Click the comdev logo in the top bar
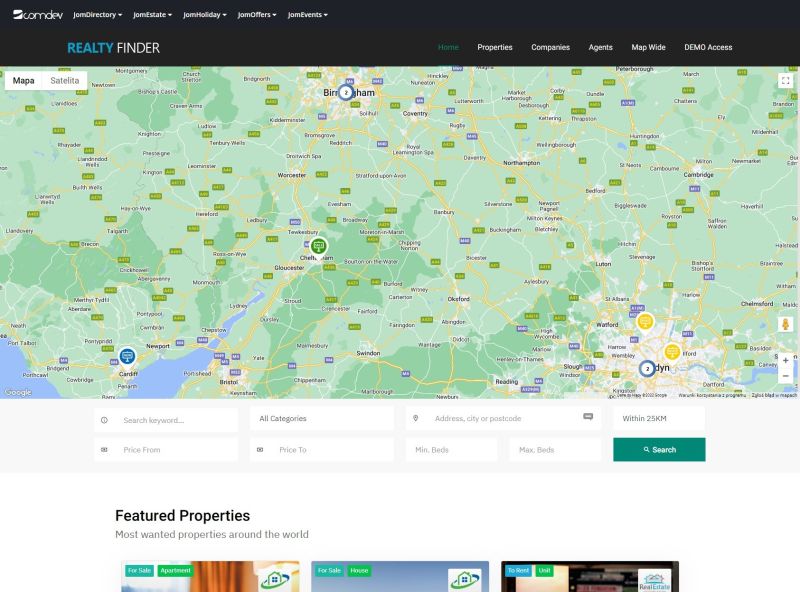 [36, 14]
